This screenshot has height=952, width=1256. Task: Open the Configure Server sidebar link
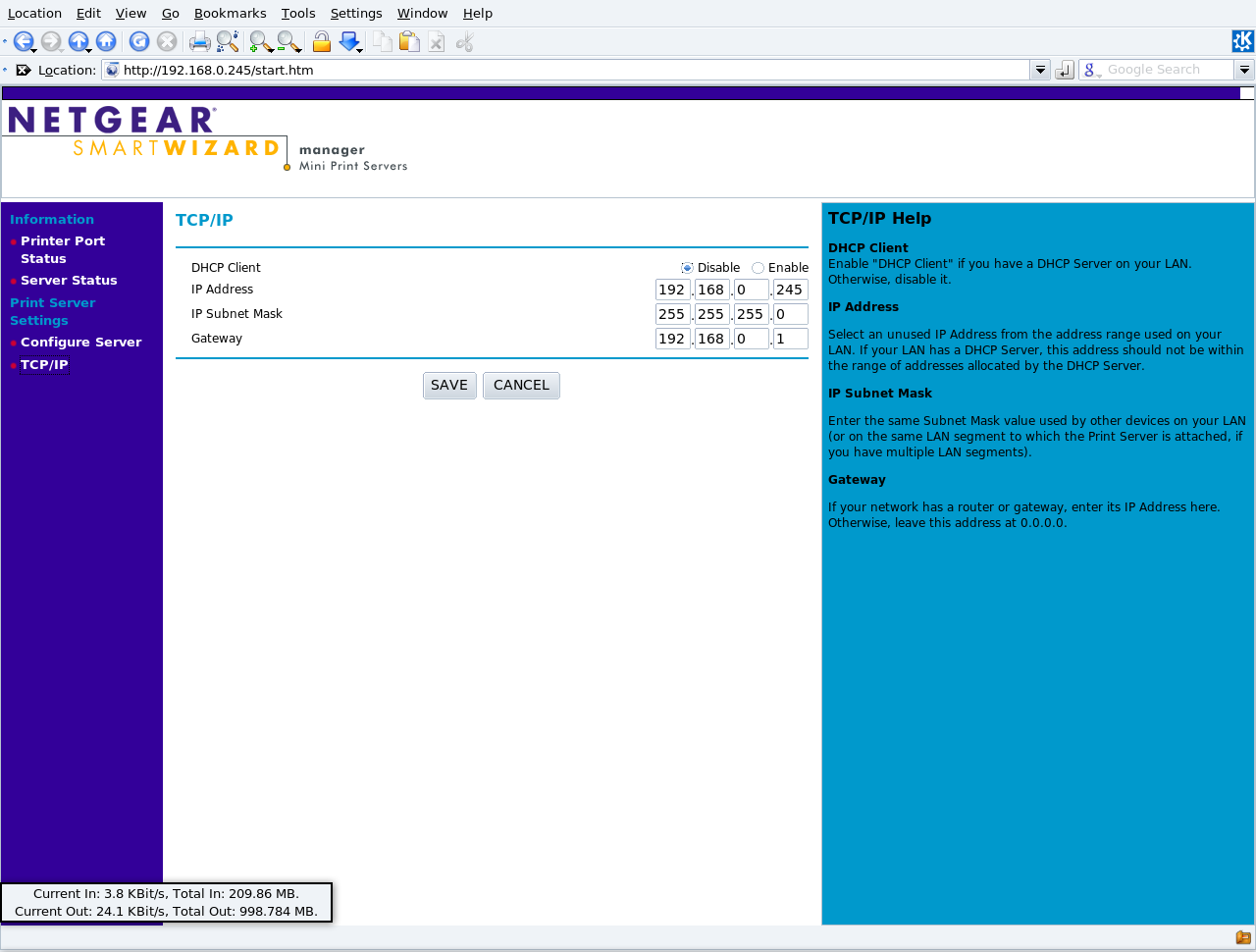pyautogui.click(x=81, y=342)
